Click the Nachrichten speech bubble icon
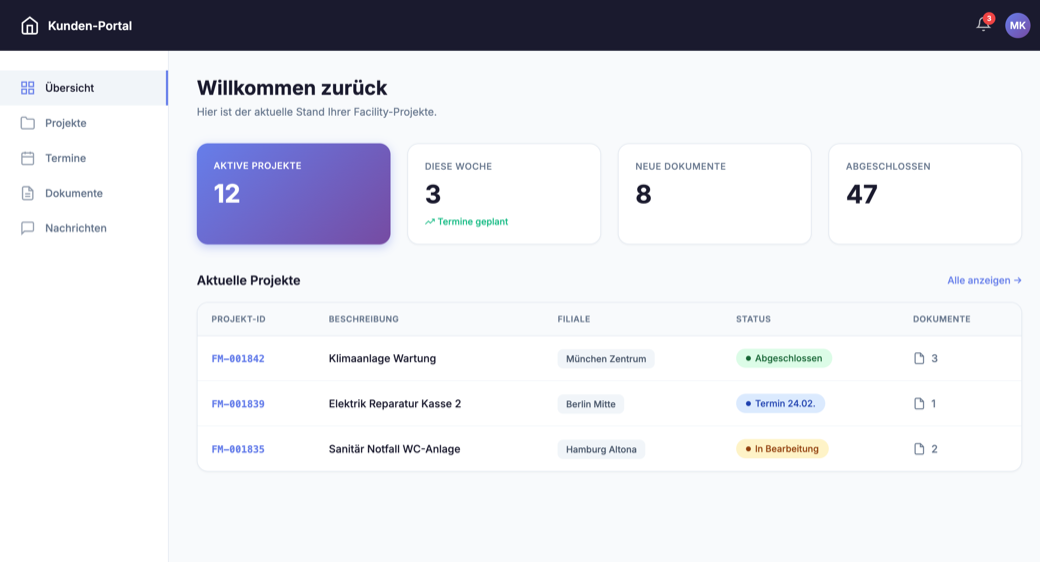Viewport: 1040px width, 562px height. click(28, 228)
